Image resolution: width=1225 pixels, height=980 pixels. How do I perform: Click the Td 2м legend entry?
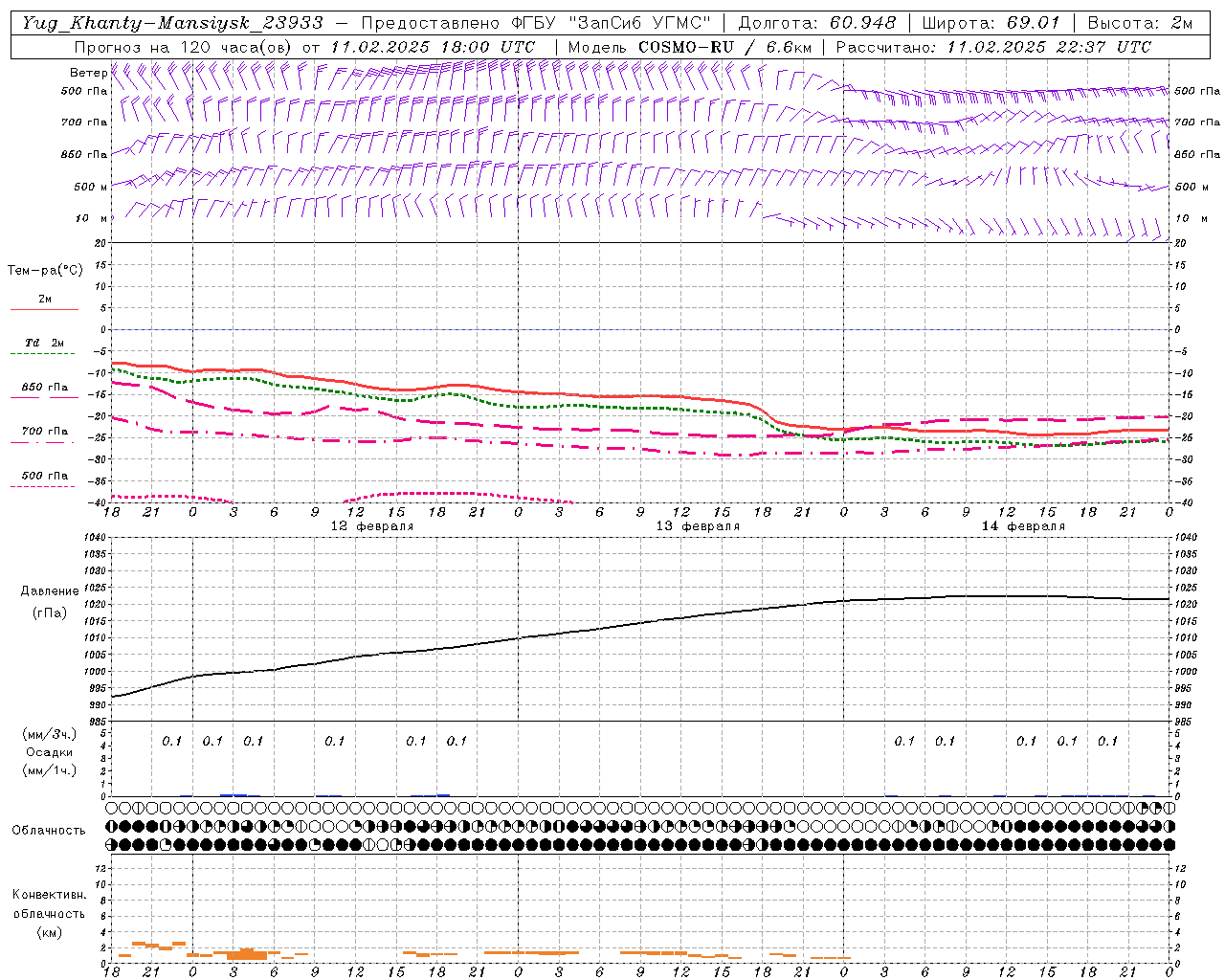(x=45, y=343)
